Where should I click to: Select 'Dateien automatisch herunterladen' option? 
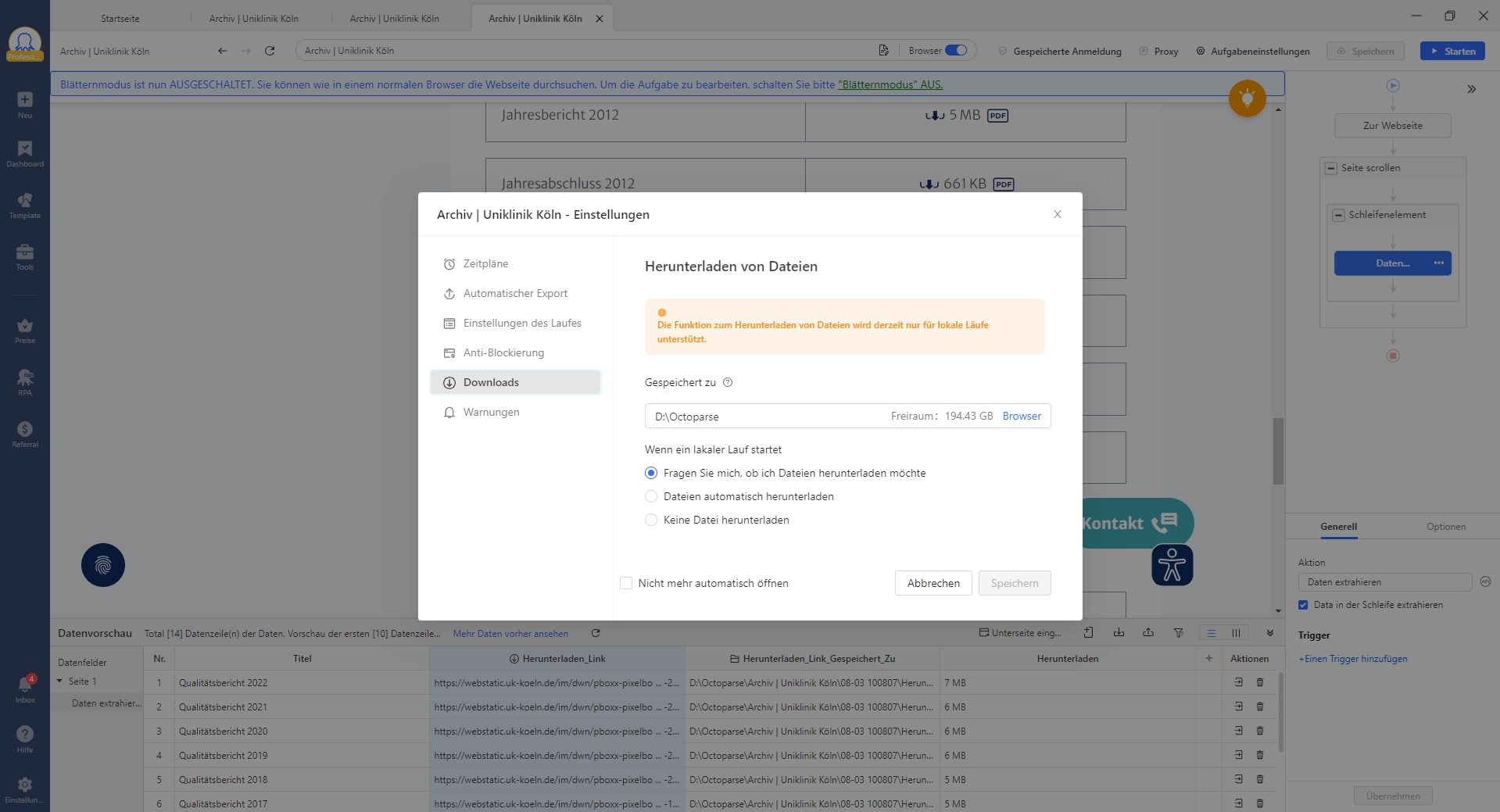tap(651, 496)
